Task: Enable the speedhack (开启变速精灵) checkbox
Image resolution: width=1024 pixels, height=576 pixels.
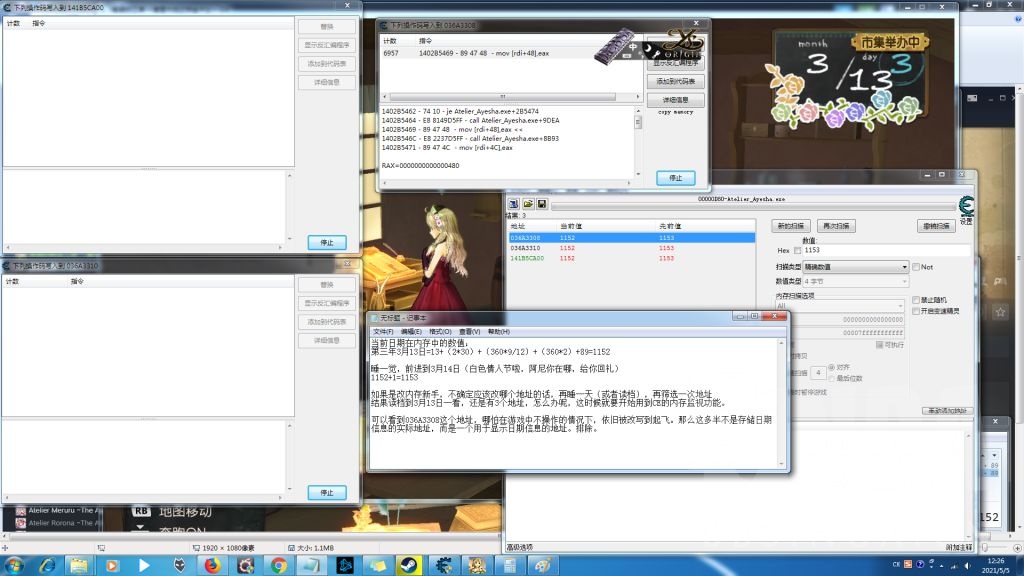Action: click(x=915, y=309)
